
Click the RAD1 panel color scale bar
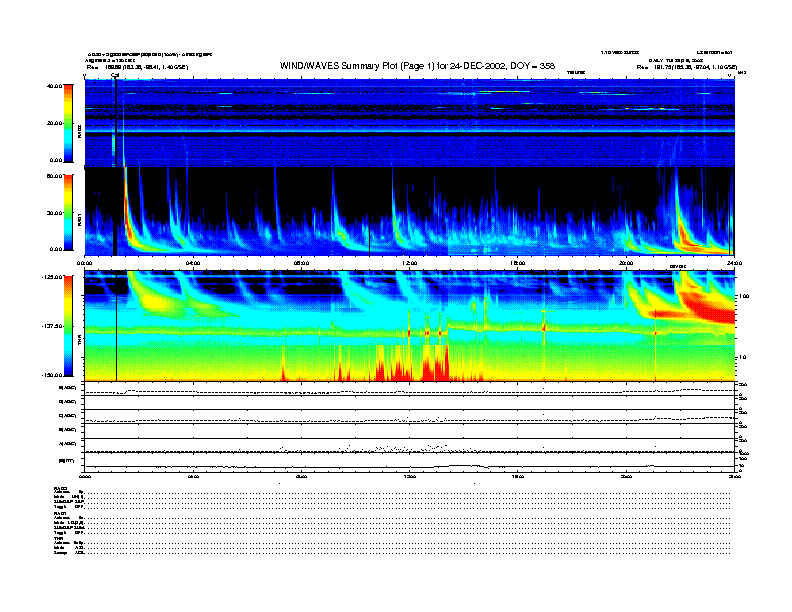68,213
